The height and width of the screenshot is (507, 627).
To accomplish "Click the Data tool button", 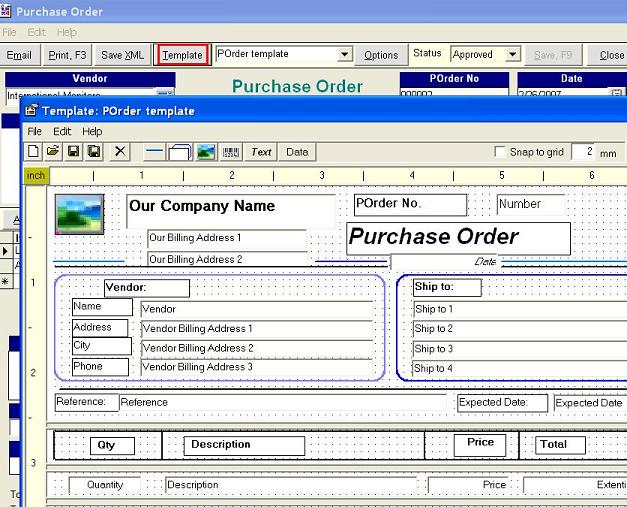I will tap(297, 152).
